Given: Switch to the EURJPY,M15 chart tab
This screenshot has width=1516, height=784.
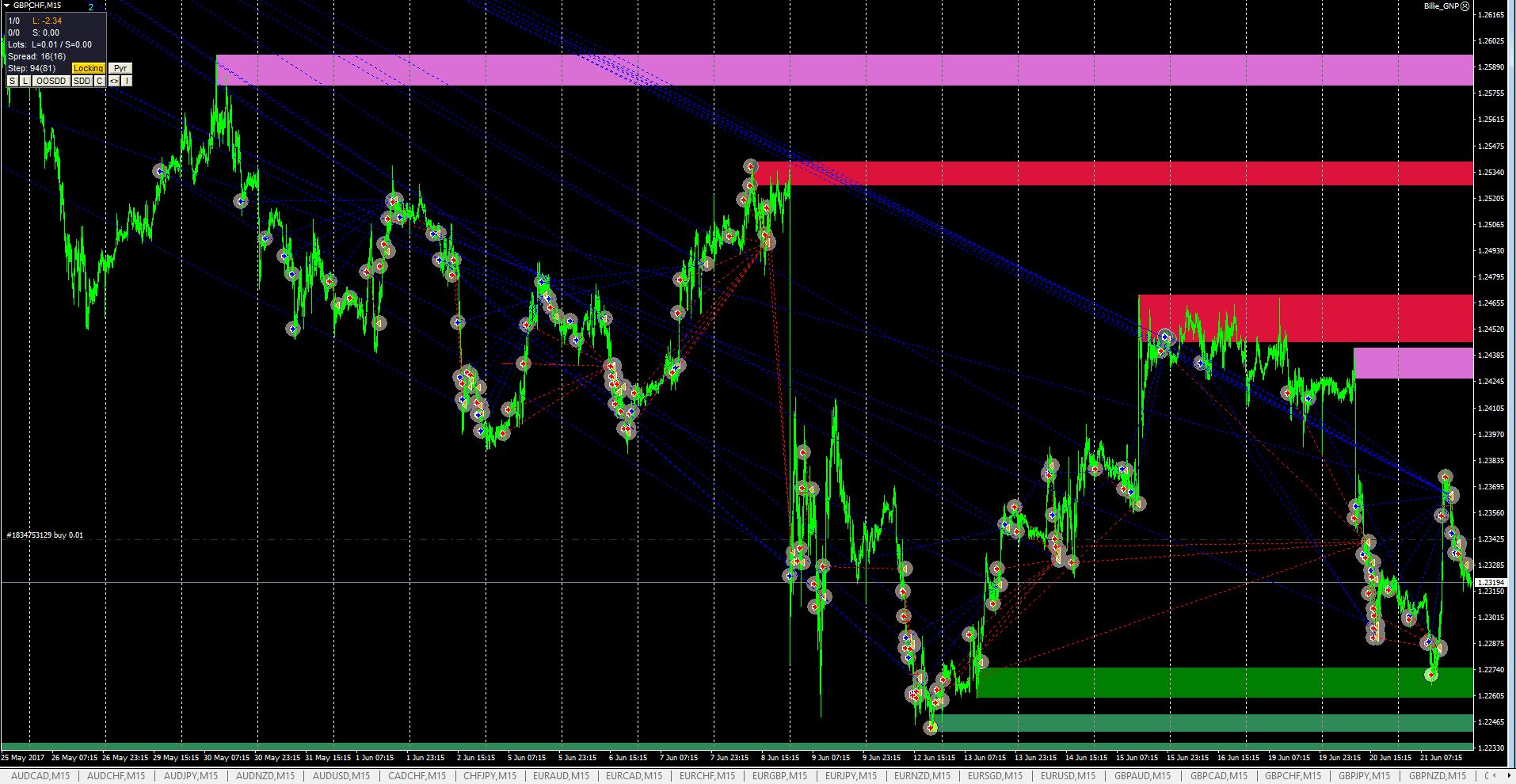Looking at the screenshot, I should coord(851,776).
